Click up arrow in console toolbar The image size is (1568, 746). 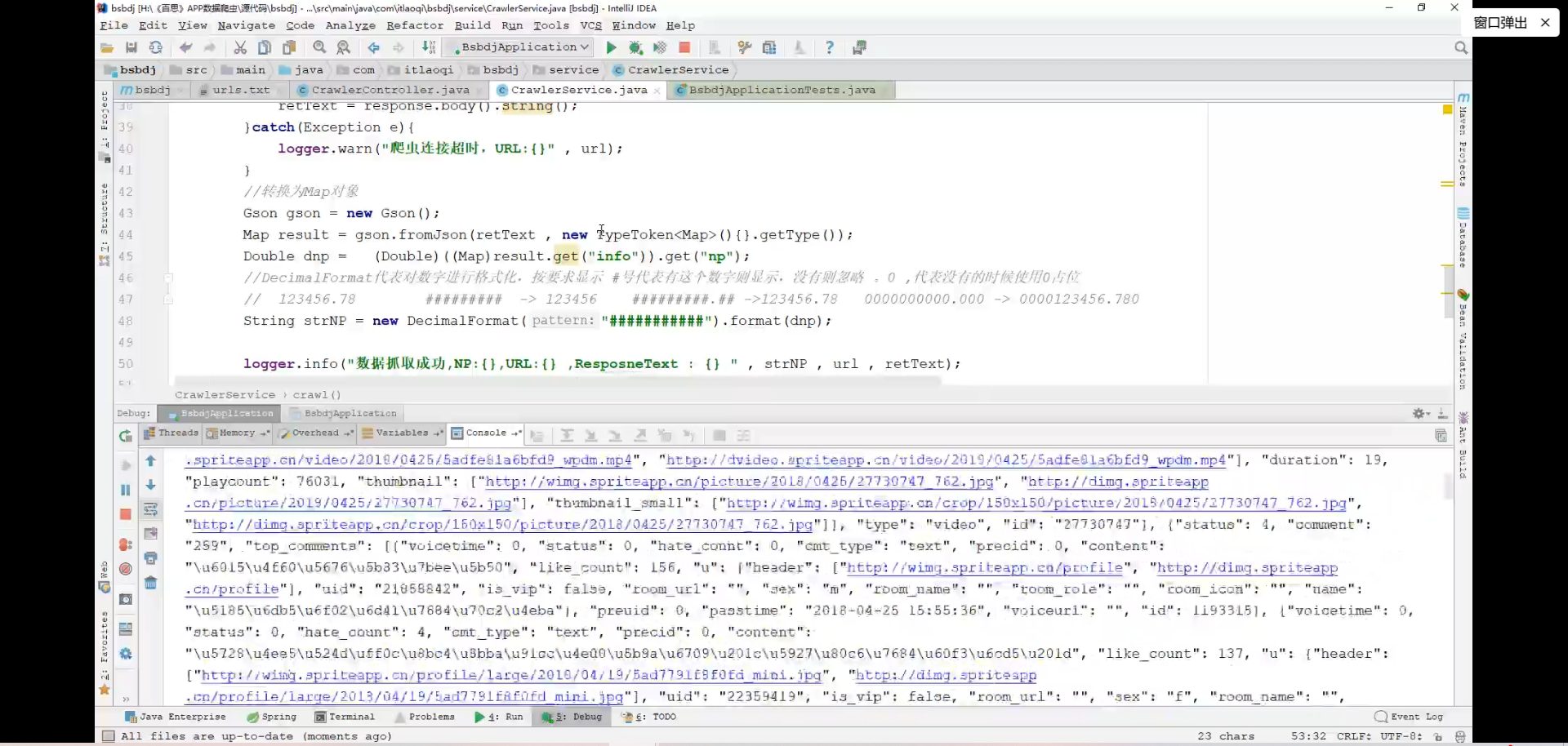150,460
